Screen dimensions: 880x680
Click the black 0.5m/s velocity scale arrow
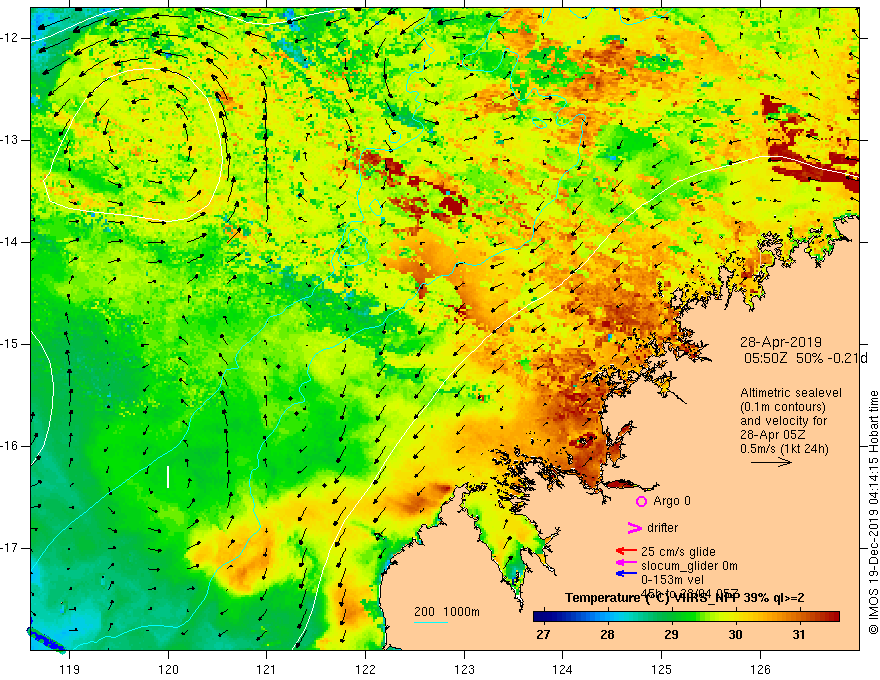coord(771,462)
